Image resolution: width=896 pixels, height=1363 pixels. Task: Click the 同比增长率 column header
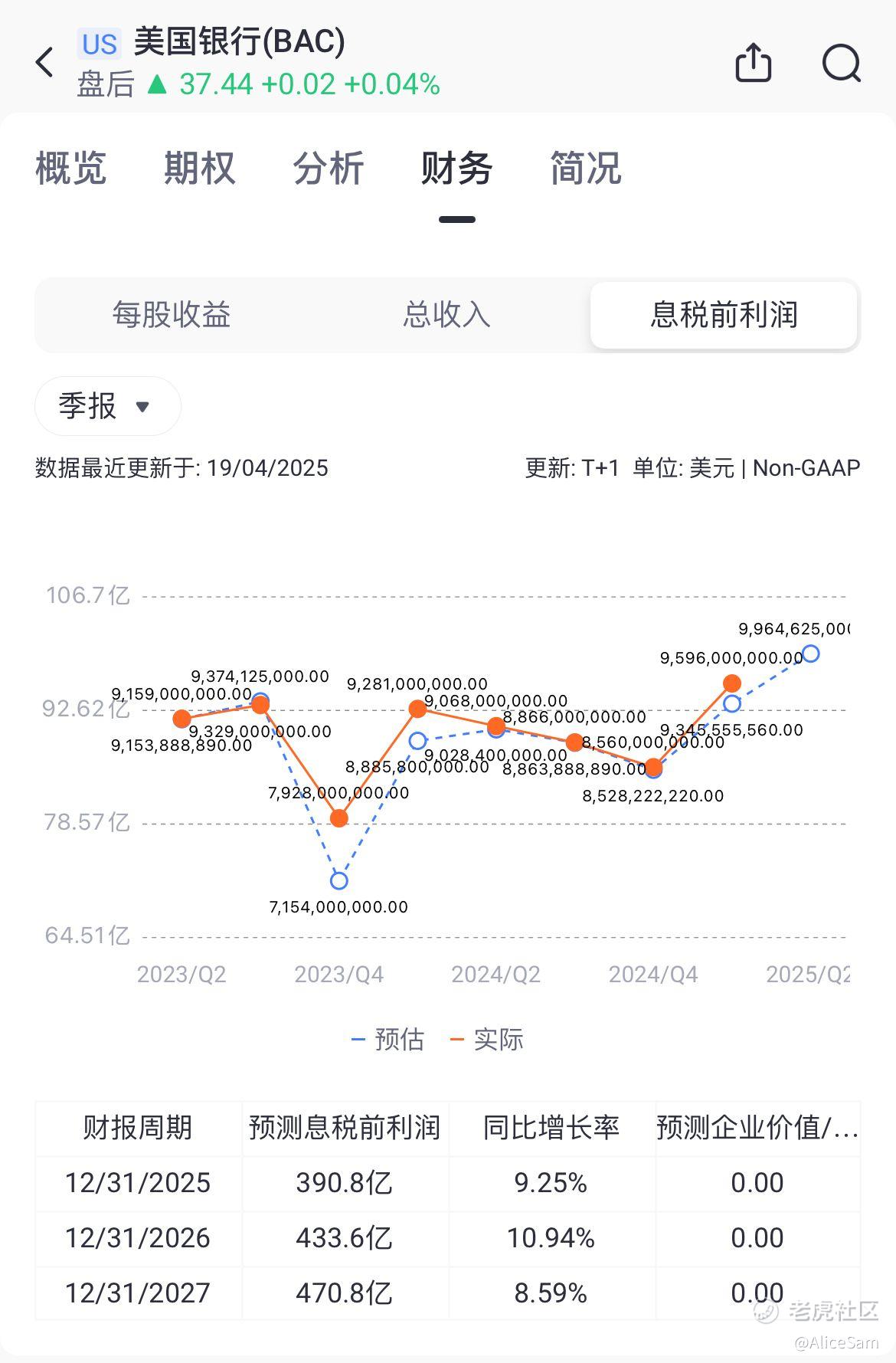(x=551, y=1128)
